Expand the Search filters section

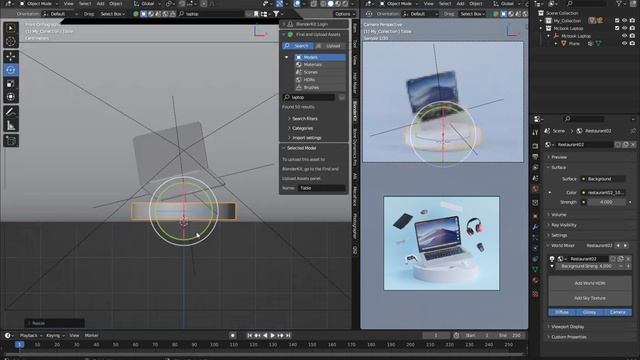304,118
